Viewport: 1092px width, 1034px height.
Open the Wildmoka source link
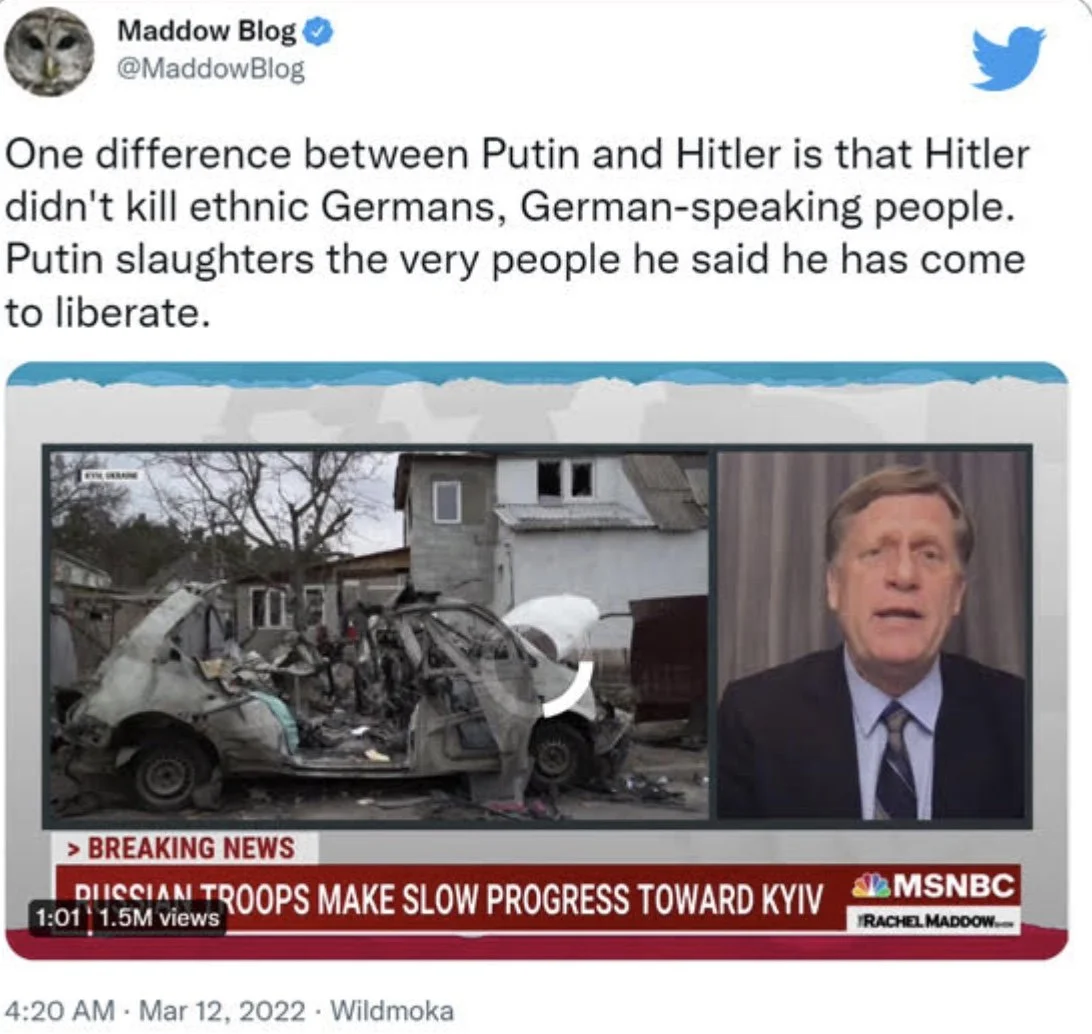[391, 1010]
